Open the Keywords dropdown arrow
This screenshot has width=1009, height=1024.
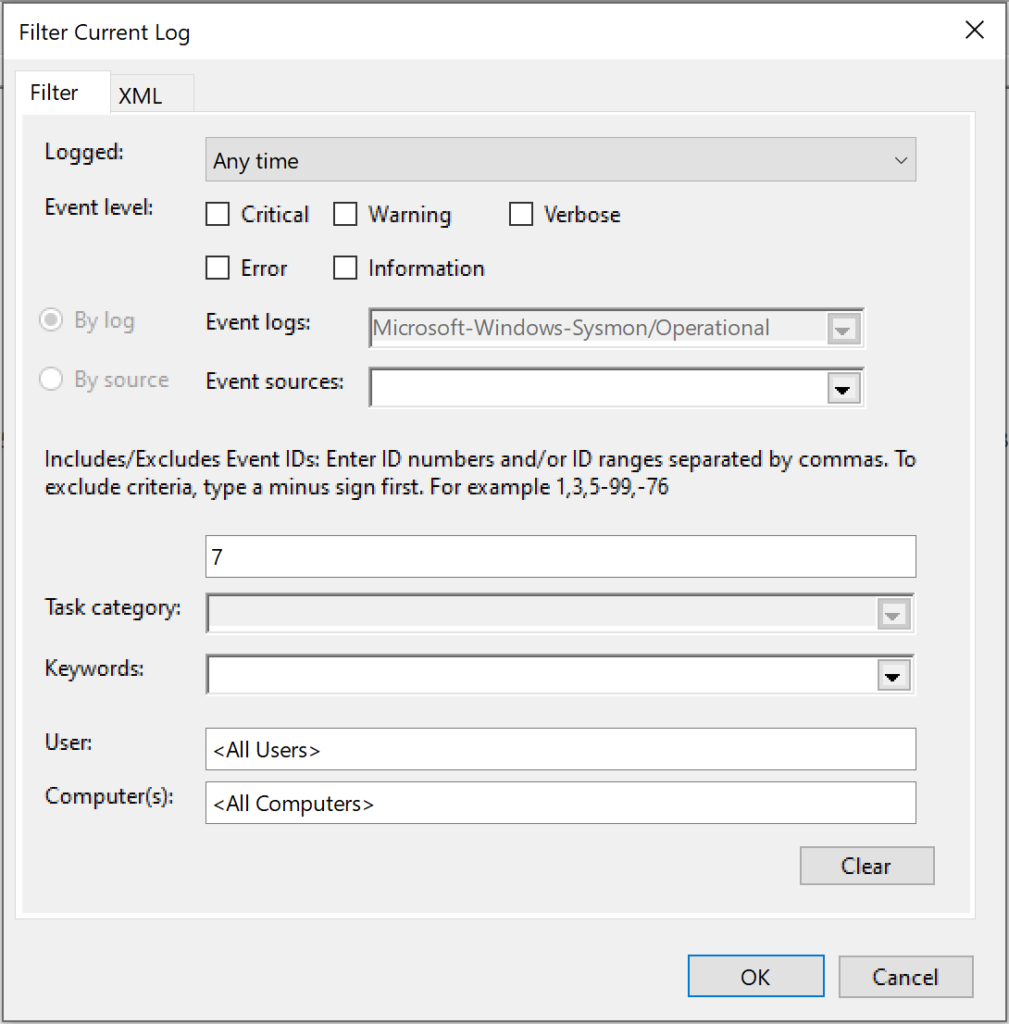[891, 675]
